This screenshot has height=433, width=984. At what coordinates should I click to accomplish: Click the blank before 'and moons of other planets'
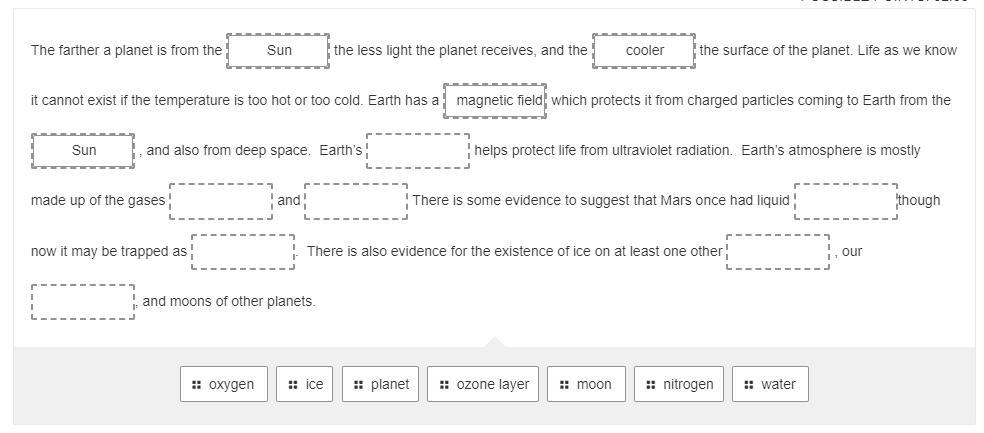83,302
